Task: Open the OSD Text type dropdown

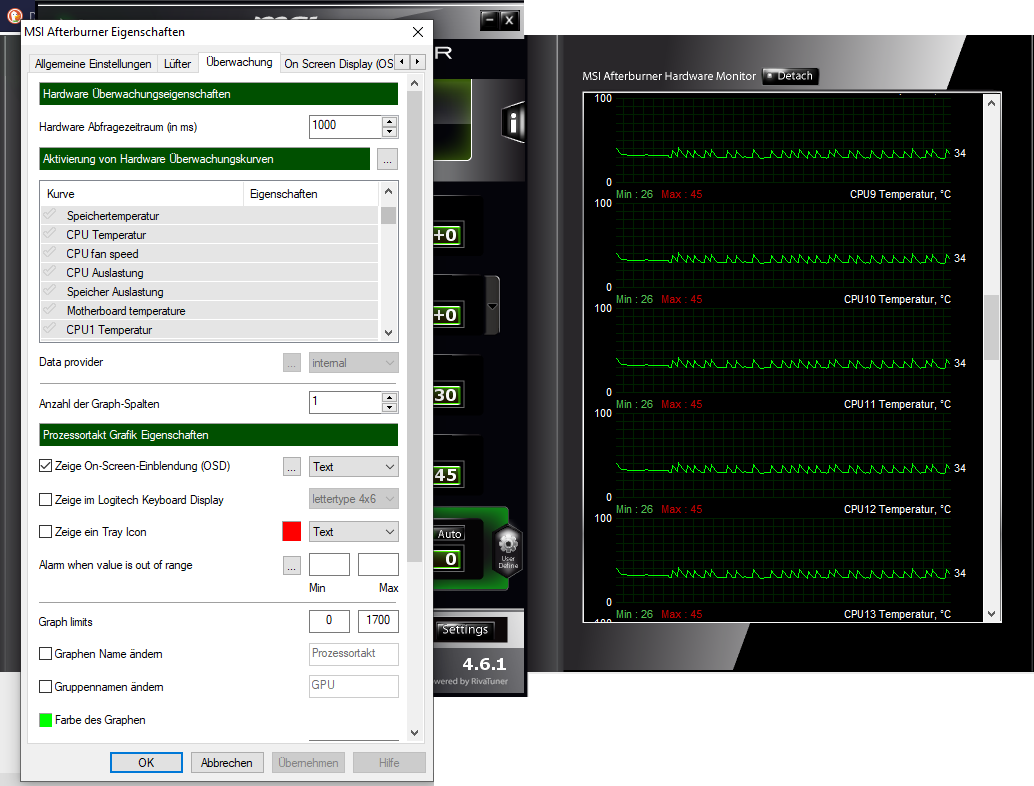Action: click(x=353, y=467)
